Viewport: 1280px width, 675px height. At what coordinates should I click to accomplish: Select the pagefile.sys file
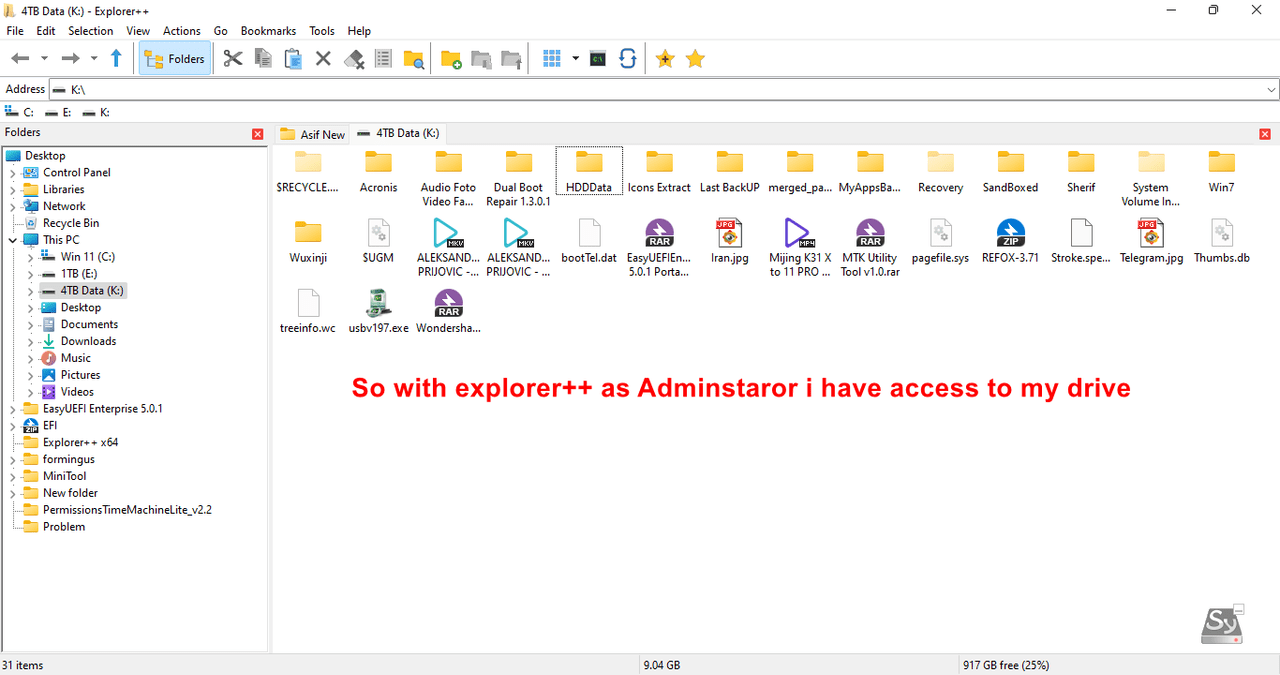tap(940, 241)
